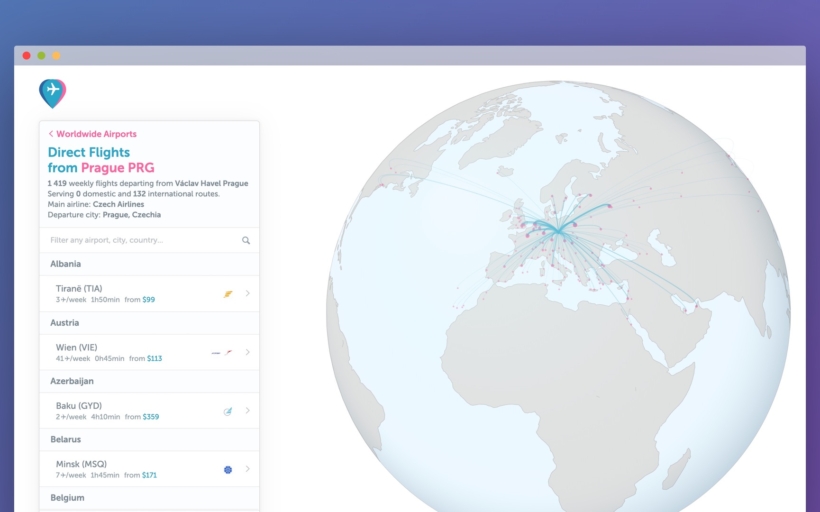
Task: Click the filter airport search field
Action: 149,240
